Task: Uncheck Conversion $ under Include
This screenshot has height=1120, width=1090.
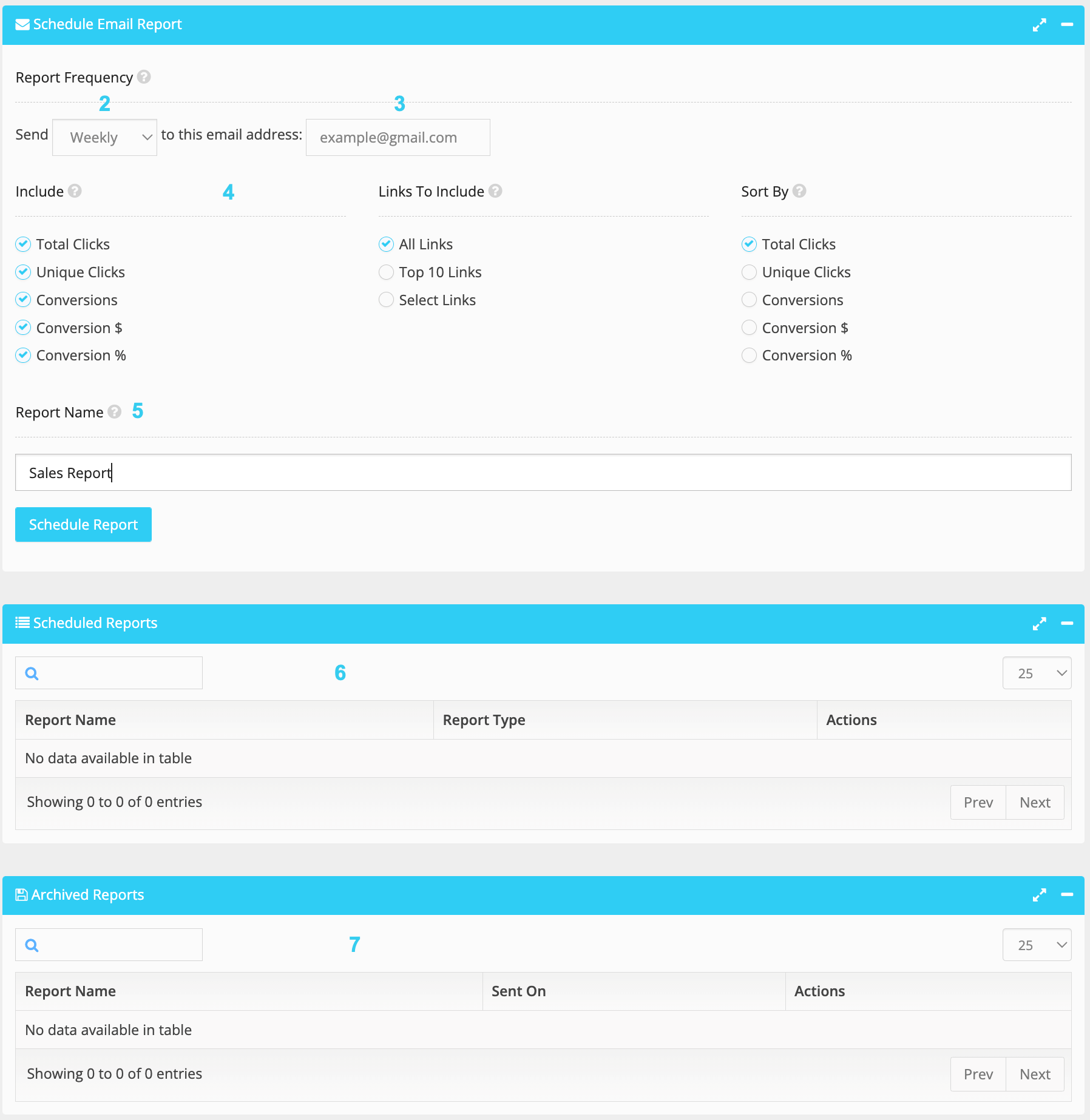Action: (23, 328)
